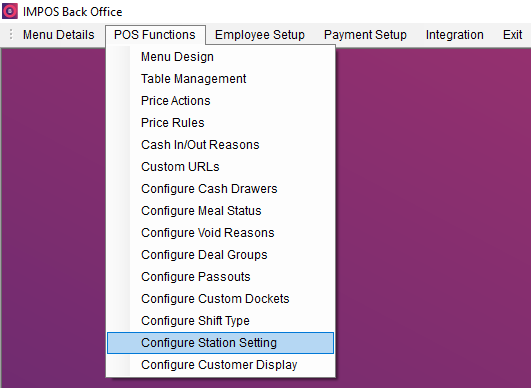531x388 pixels.
Task: Select Cash In/Out Reasons
Action: pos(220,145)
